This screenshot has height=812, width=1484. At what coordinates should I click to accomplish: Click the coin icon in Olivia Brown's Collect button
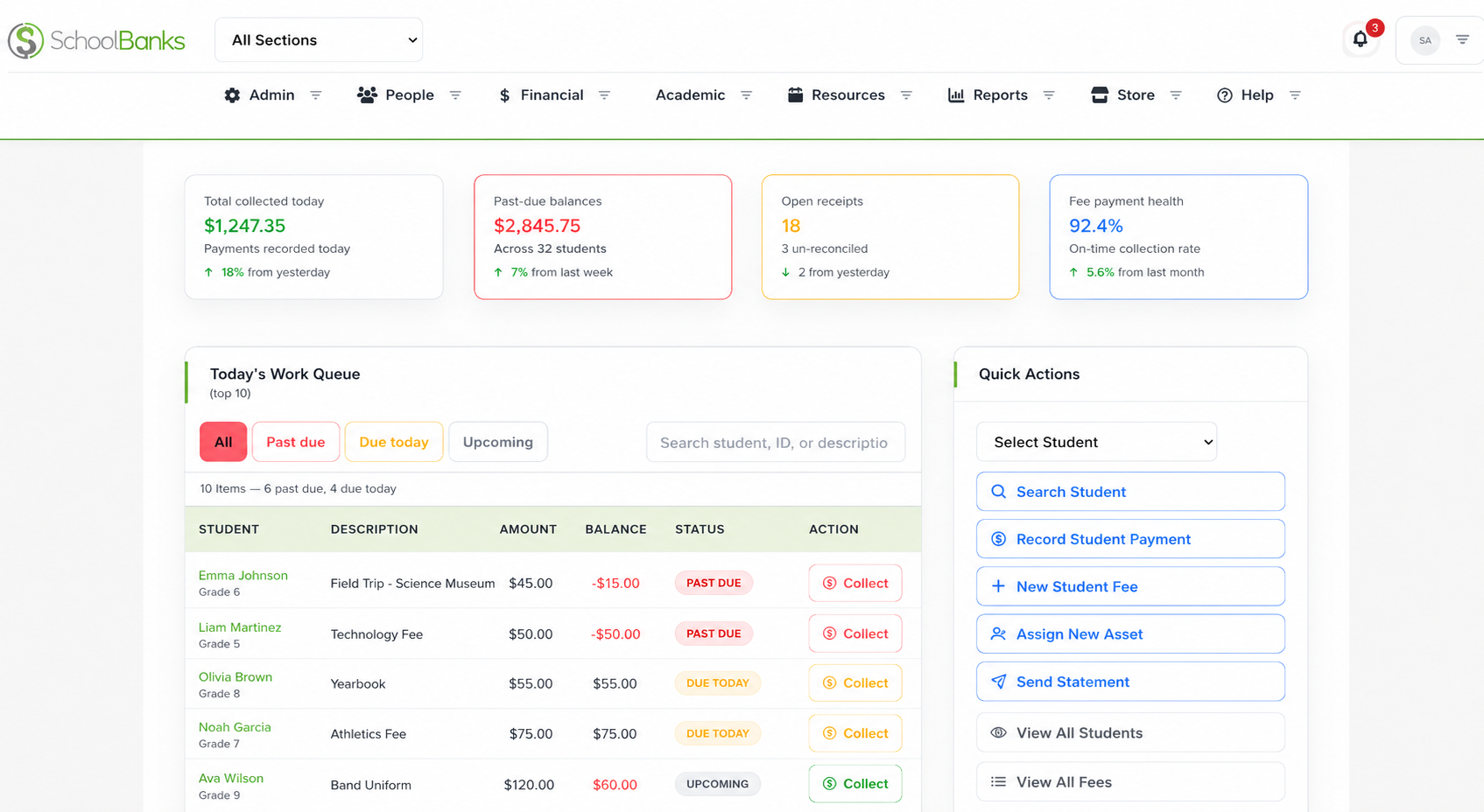pyautogui.click(x=829, y=682)
